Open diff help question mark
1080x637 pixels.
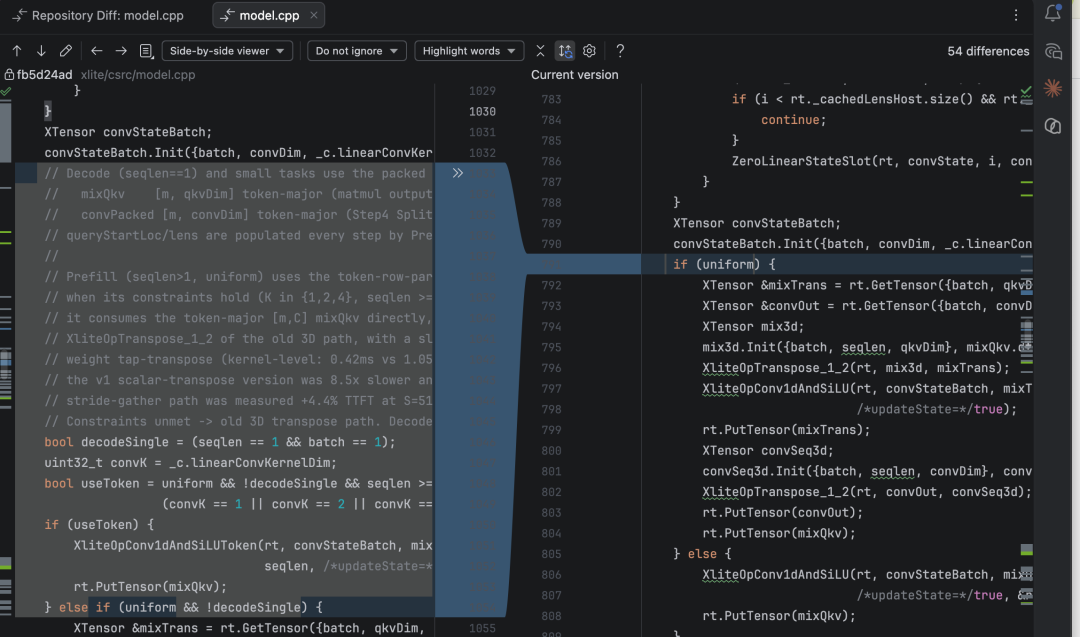[x=620, y=51]
